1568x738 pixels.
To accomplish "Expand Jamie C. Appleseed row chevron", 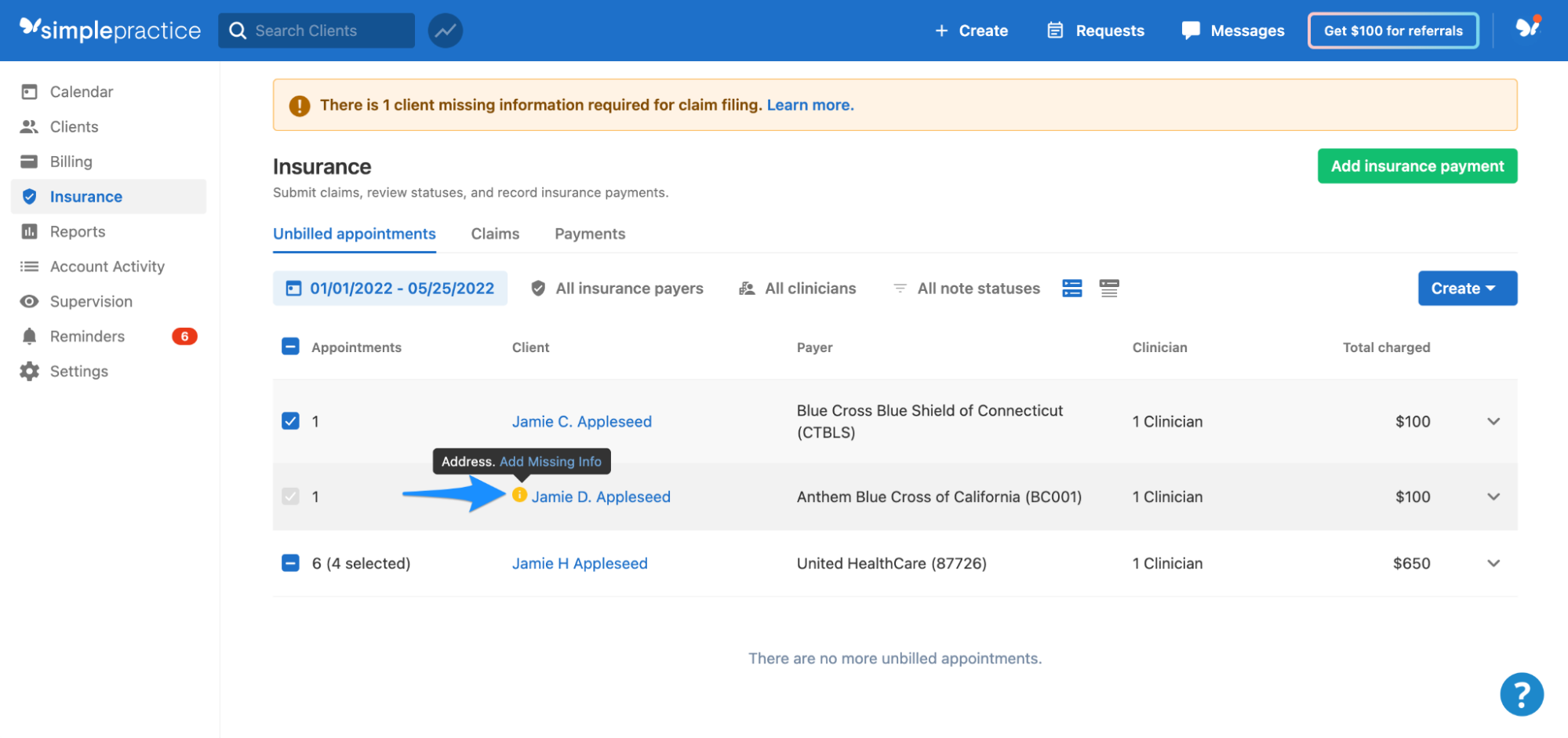I will tap(1493, 421).
